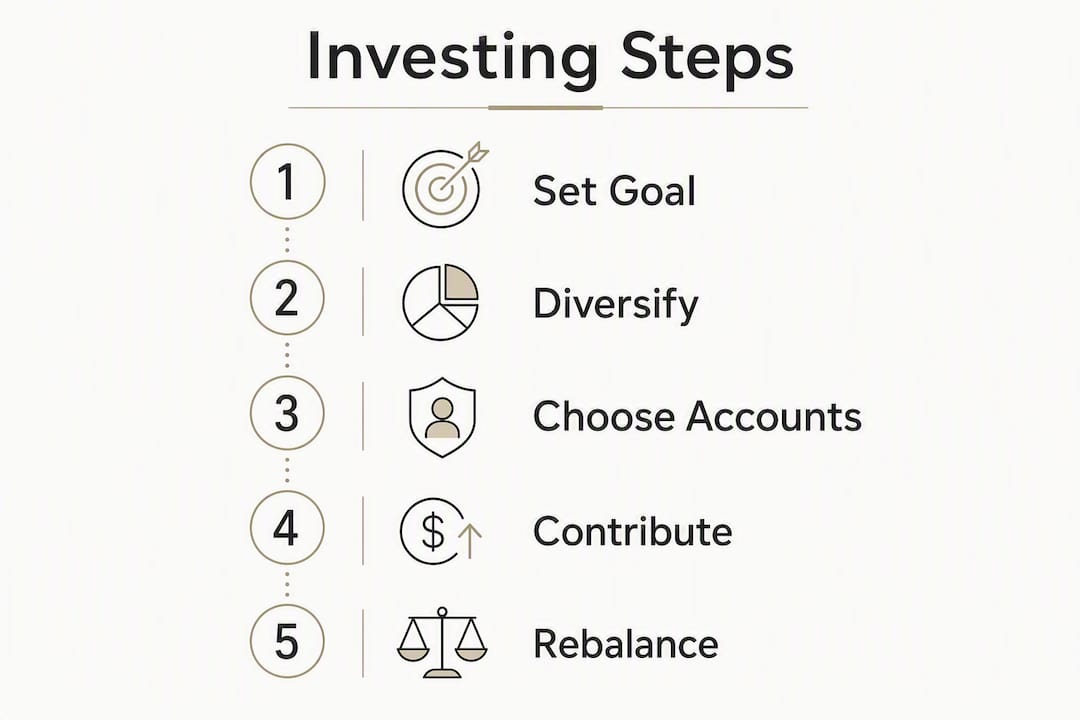Click the shield with person icon
The image size is (1080, 720).
(x=442, y=417)
